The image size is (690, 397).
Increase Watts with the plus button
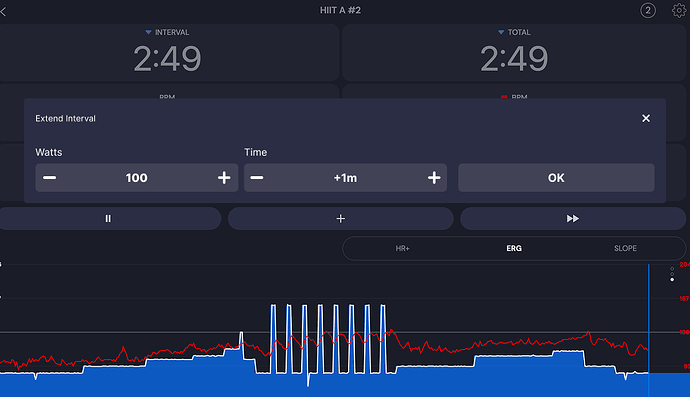coord(224,177)
